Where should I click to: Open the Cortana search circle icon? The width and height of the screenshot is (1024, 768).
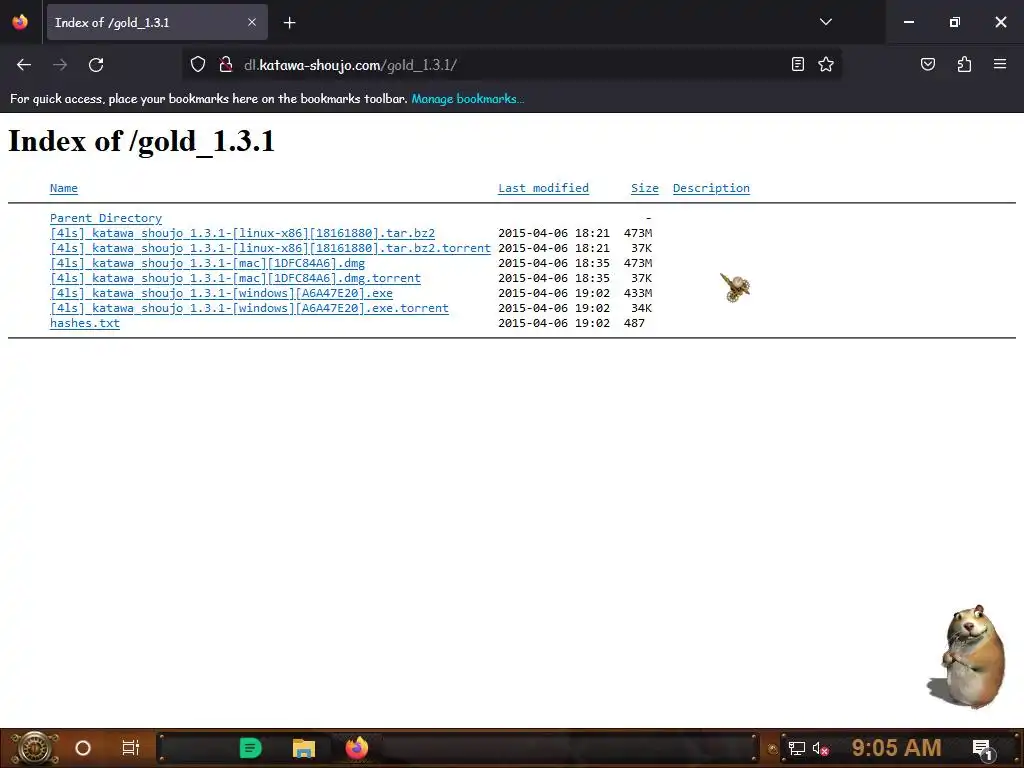point(83,748)
